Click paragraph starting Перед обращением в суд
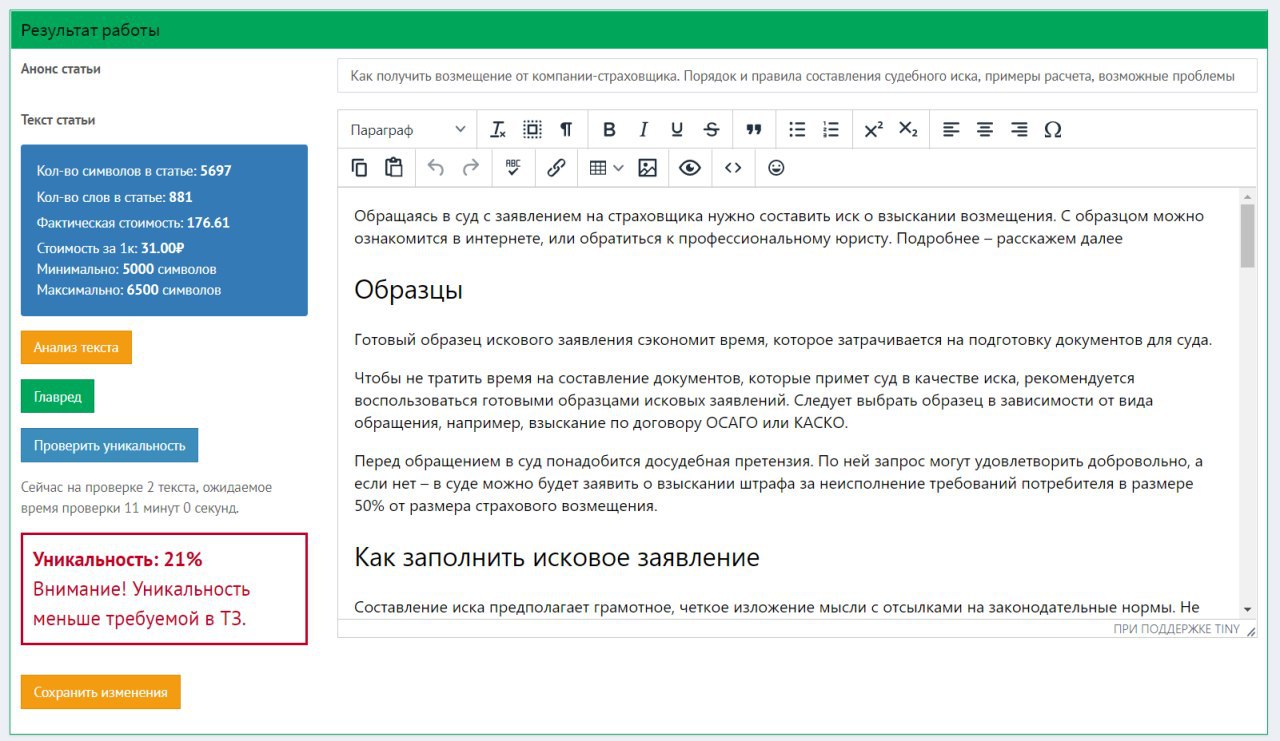The width and height of the screenshot is (1280, 741). point(778,483)
